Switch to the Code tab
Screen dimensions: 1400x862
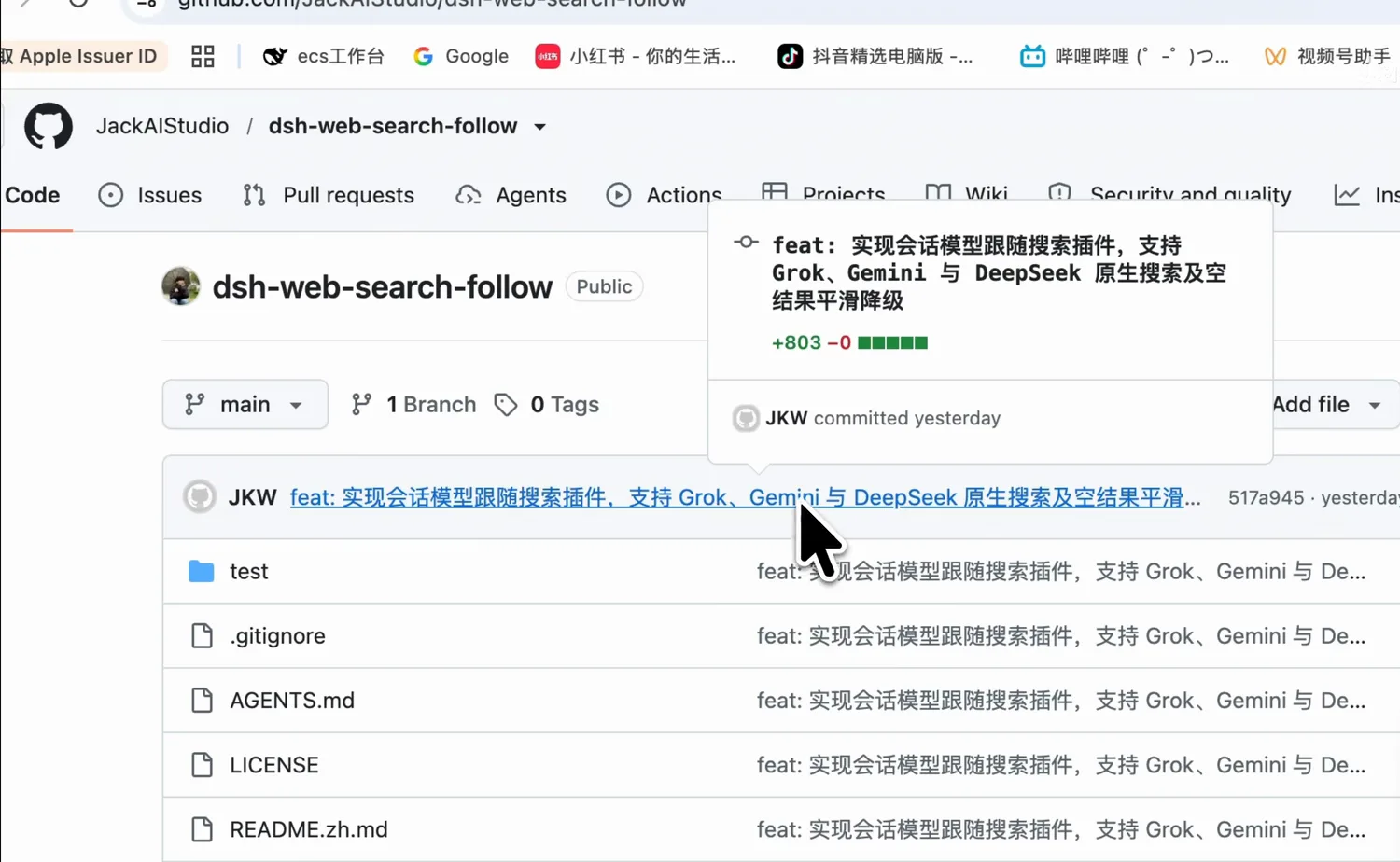[33, 195]
